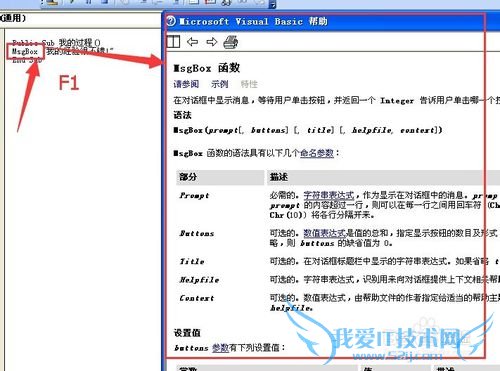The image size is (500, 371).
Task: Click the Helpfile parameter name
Action: point(199,280)
